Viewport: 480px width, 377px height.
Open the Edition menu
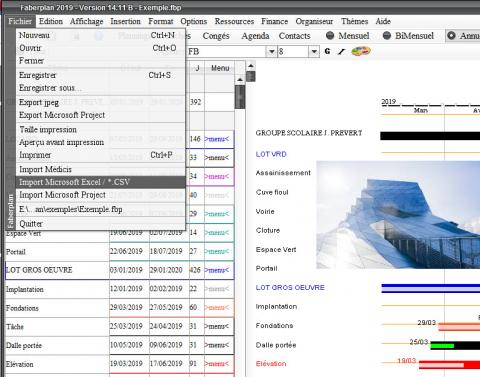(51, 21)
